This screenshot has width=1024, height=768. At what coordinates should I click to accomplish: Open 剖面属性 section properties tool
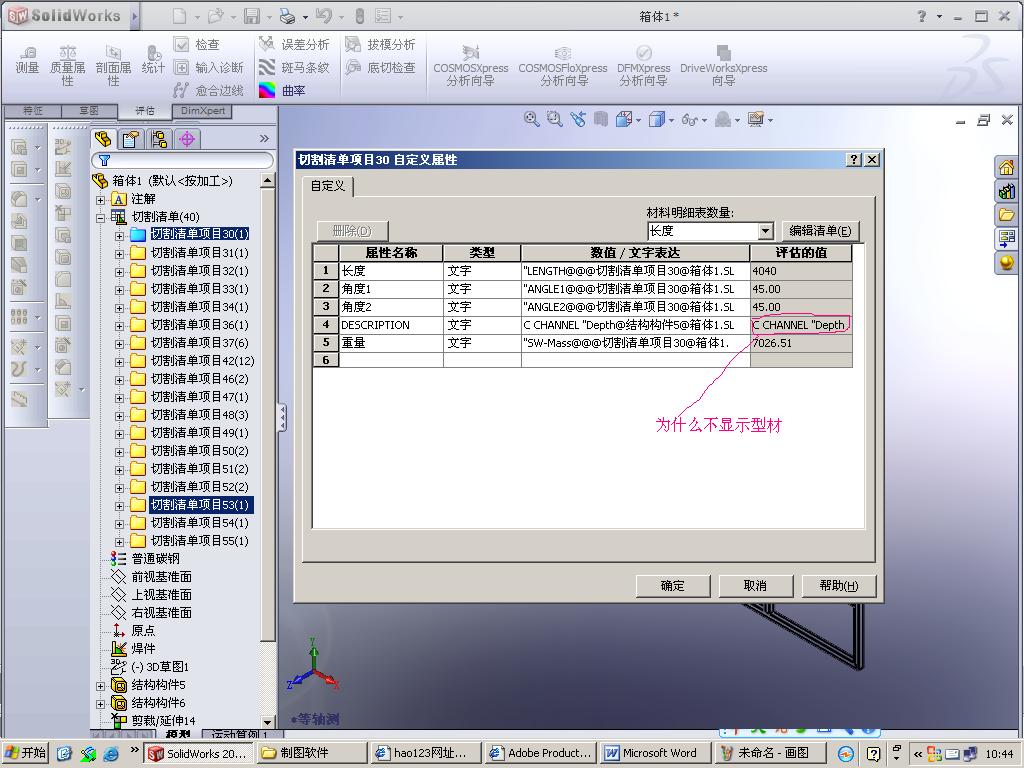coord(113,66)
